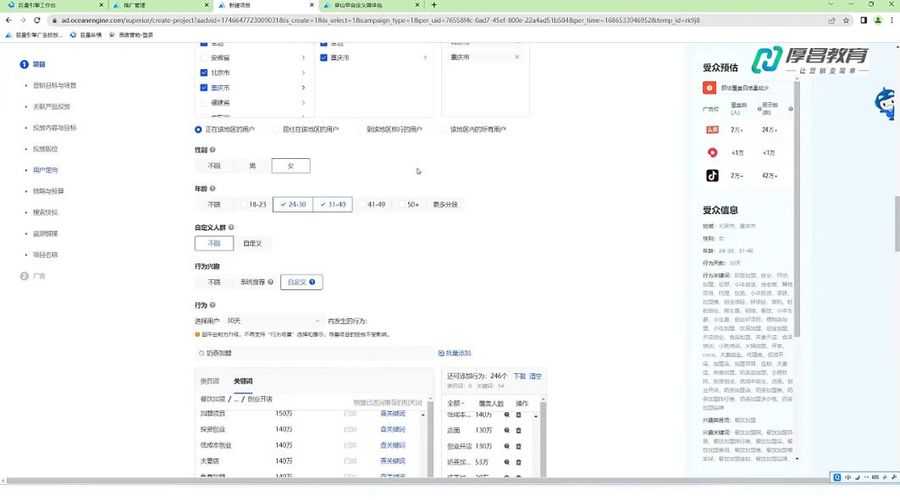Open the blue robot assistant mascot
The width and height of the screenshot is (900, 500).
[886, 104]
